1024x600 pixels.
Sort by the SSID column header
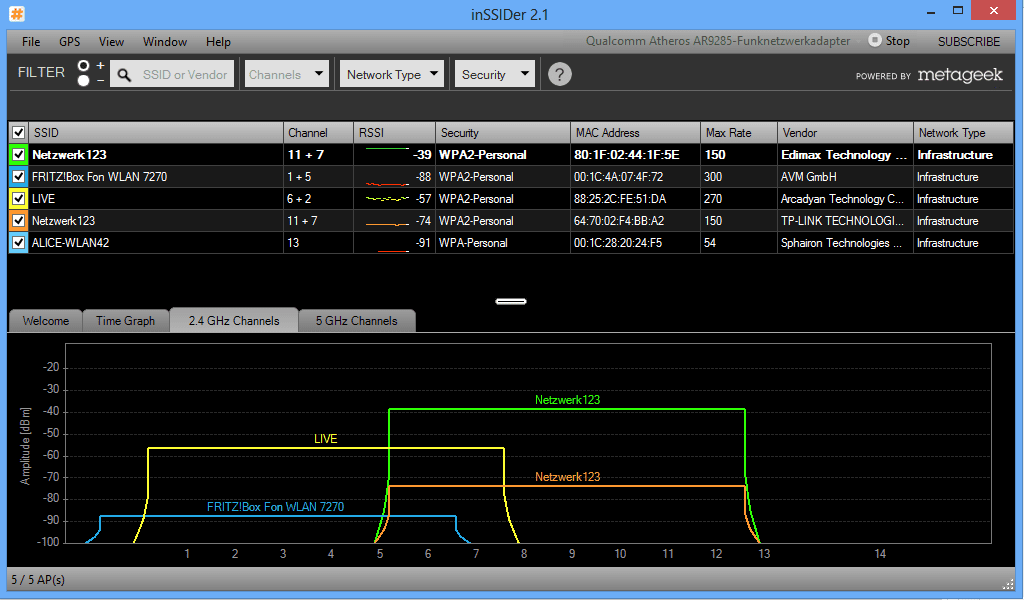click(x=155, y=133)
